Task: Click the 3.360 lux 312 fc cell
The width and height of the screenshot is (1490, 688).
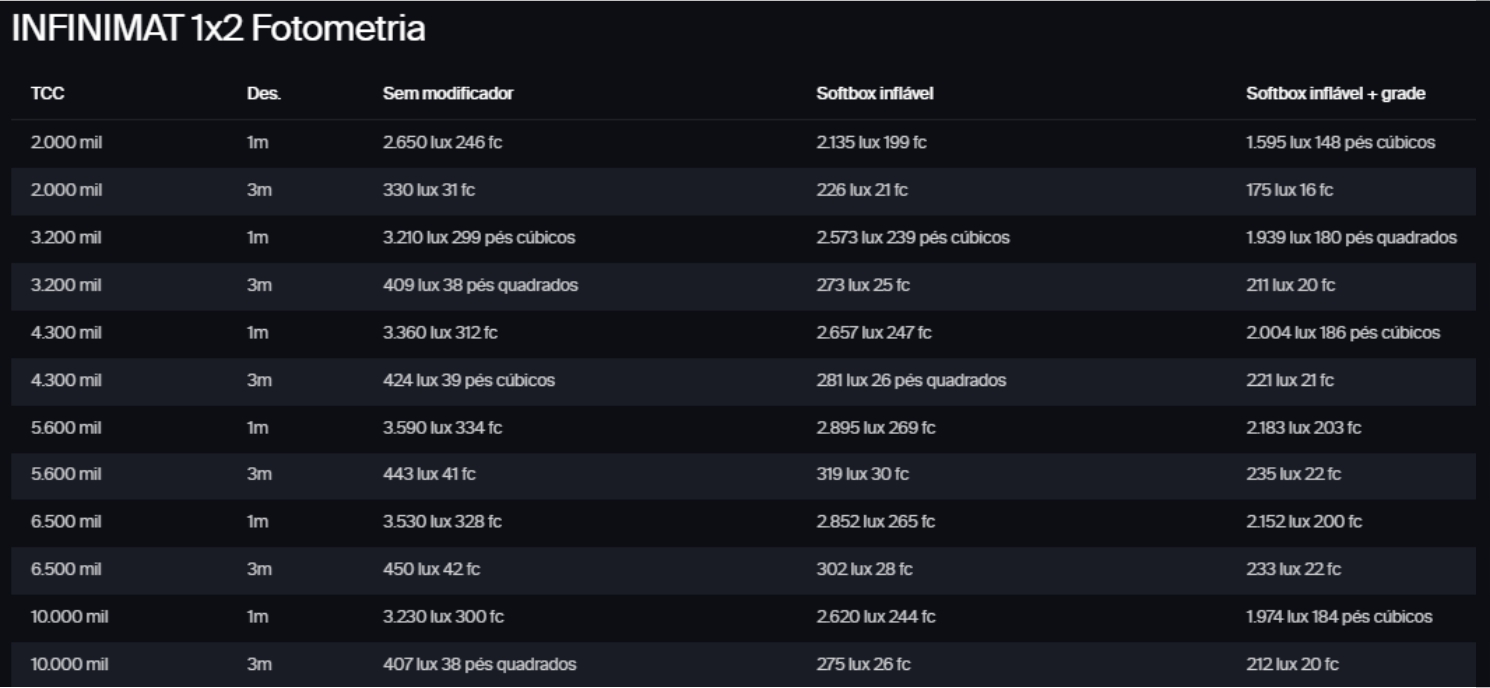Action: [x=440, y=334]
